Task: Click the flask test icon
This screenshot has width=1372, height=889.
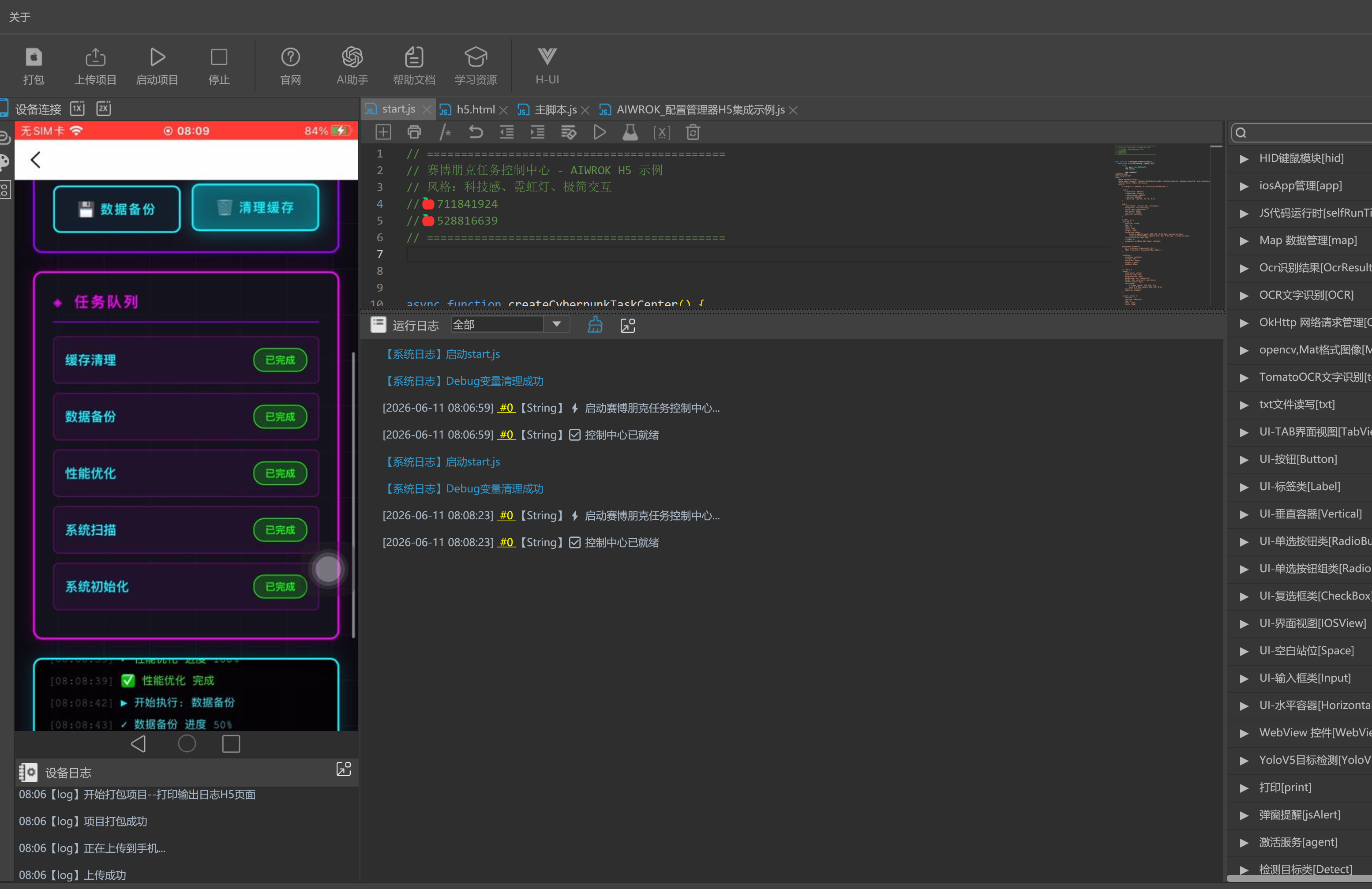Action: coord(630,133)
